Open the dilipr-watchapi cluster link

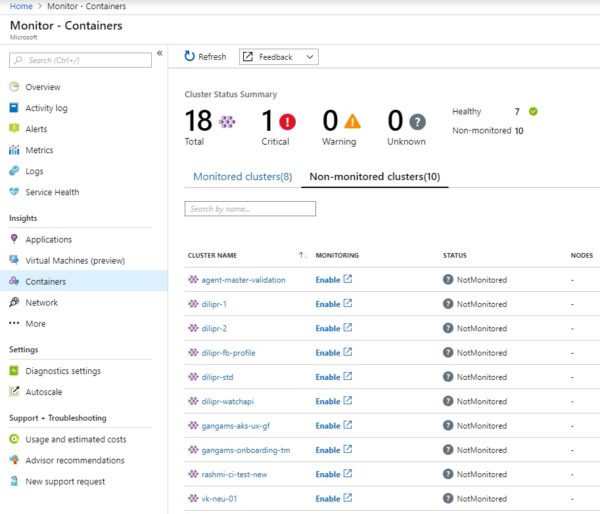tap(227, 401)
